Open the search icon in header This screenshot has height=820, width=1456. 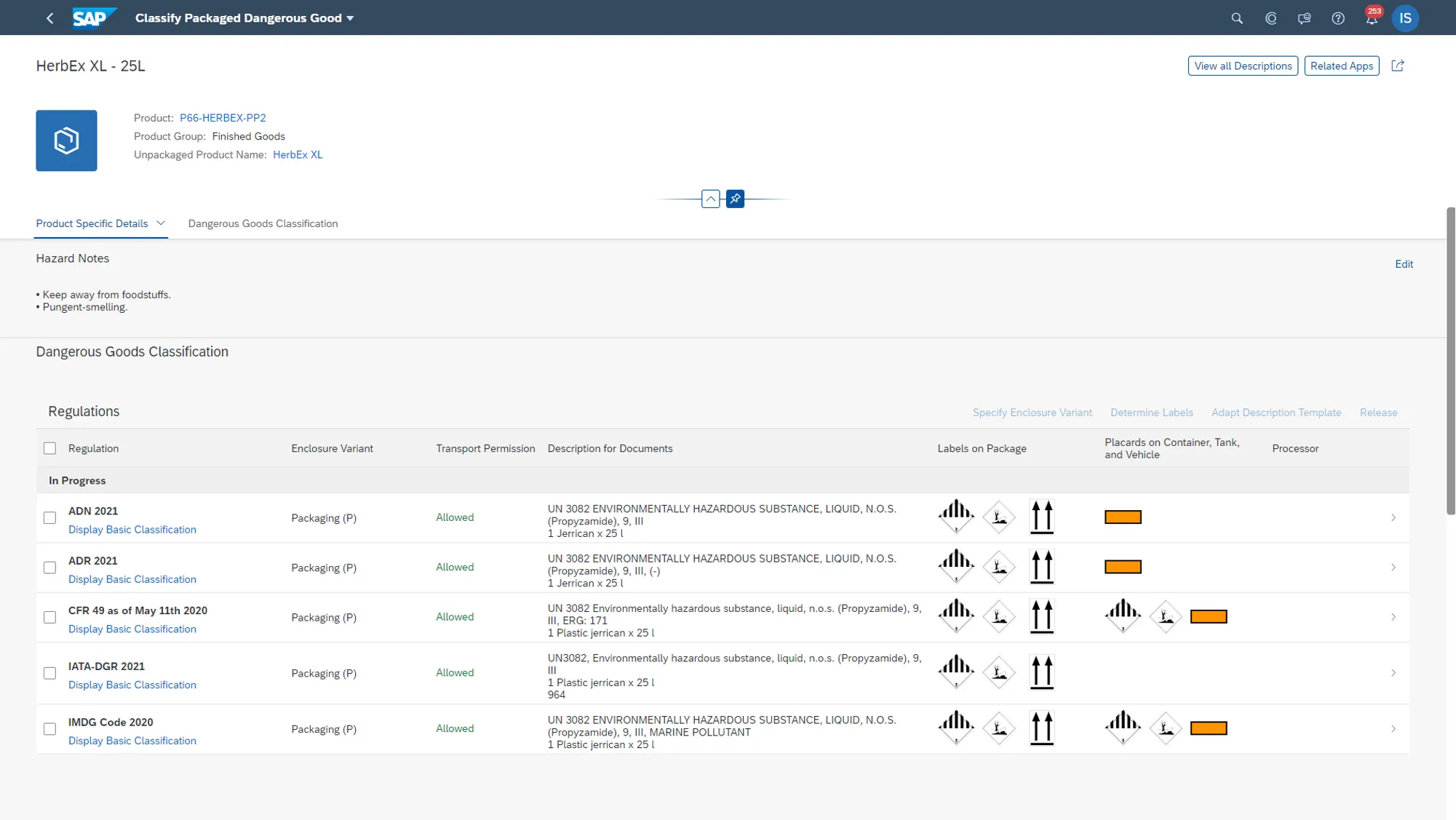point(1236,18)
